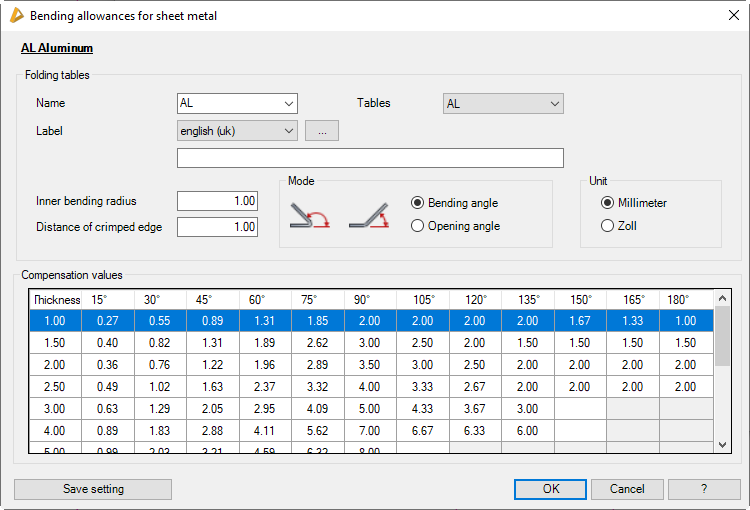The image size is (750, 510).
Task: Switch unit to Zoll
Action: pos(607,226)
